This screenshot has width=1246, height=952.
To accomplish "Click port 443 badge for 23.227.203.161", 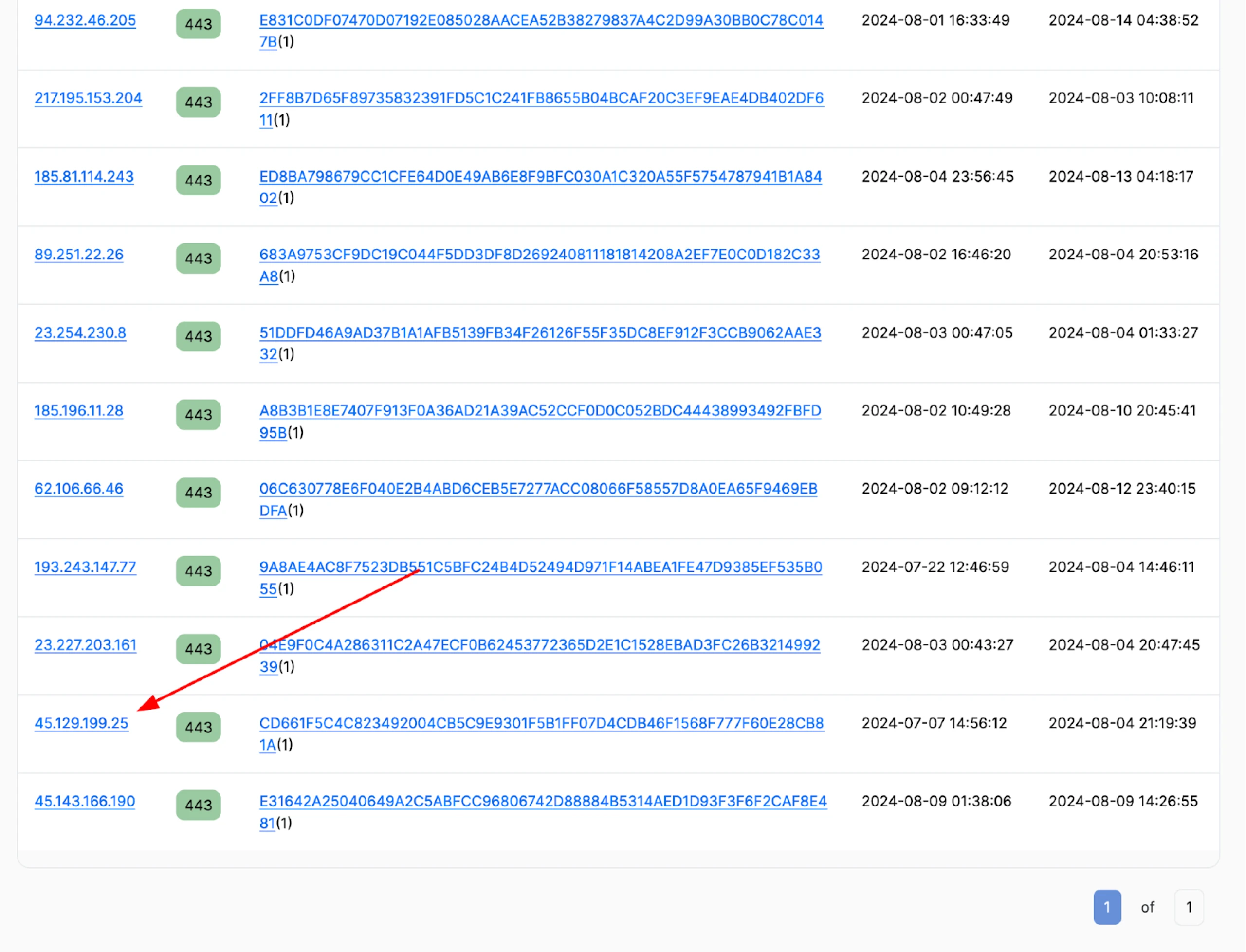I will (x=198, y=649).
